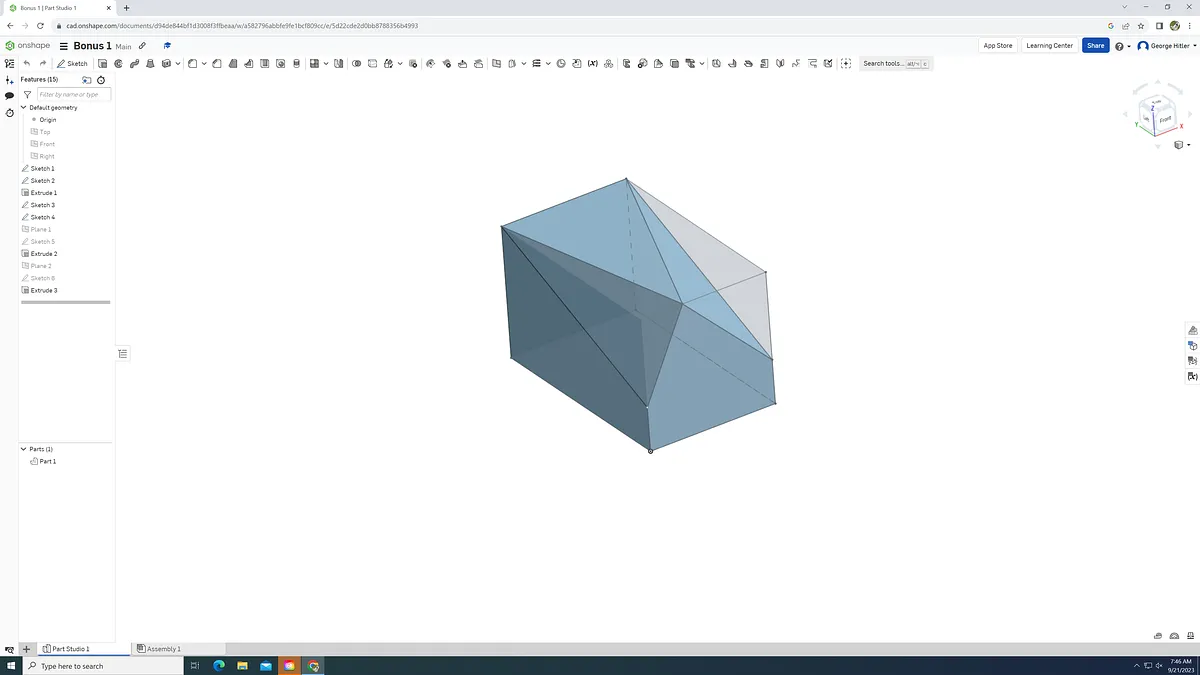Image resolution: width=1200 pixels, height=675 pixels.
Task: Switch to the Assembly 1 tab
Action: [160, 649]
